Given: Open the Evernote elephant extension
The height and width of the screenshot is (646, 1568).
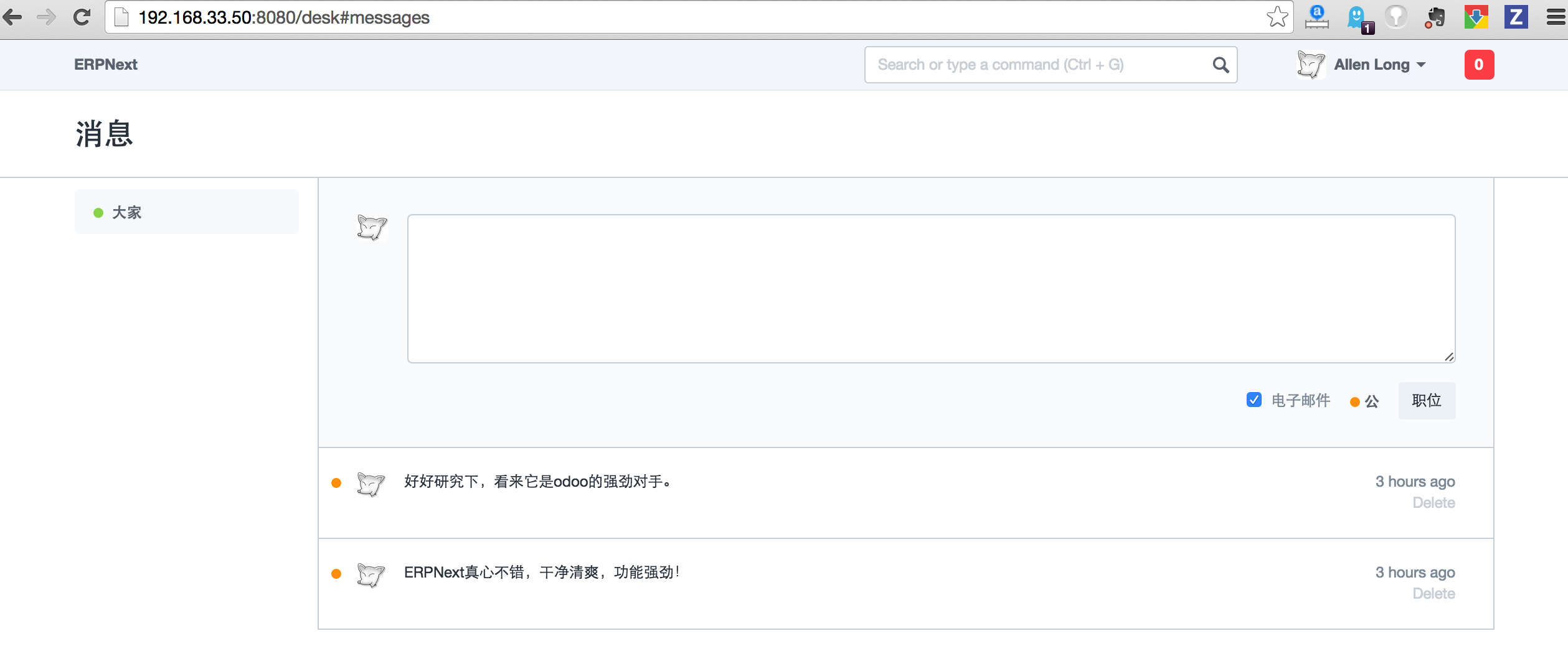Looking at the screenshot, I should [x=1435, y=17].
